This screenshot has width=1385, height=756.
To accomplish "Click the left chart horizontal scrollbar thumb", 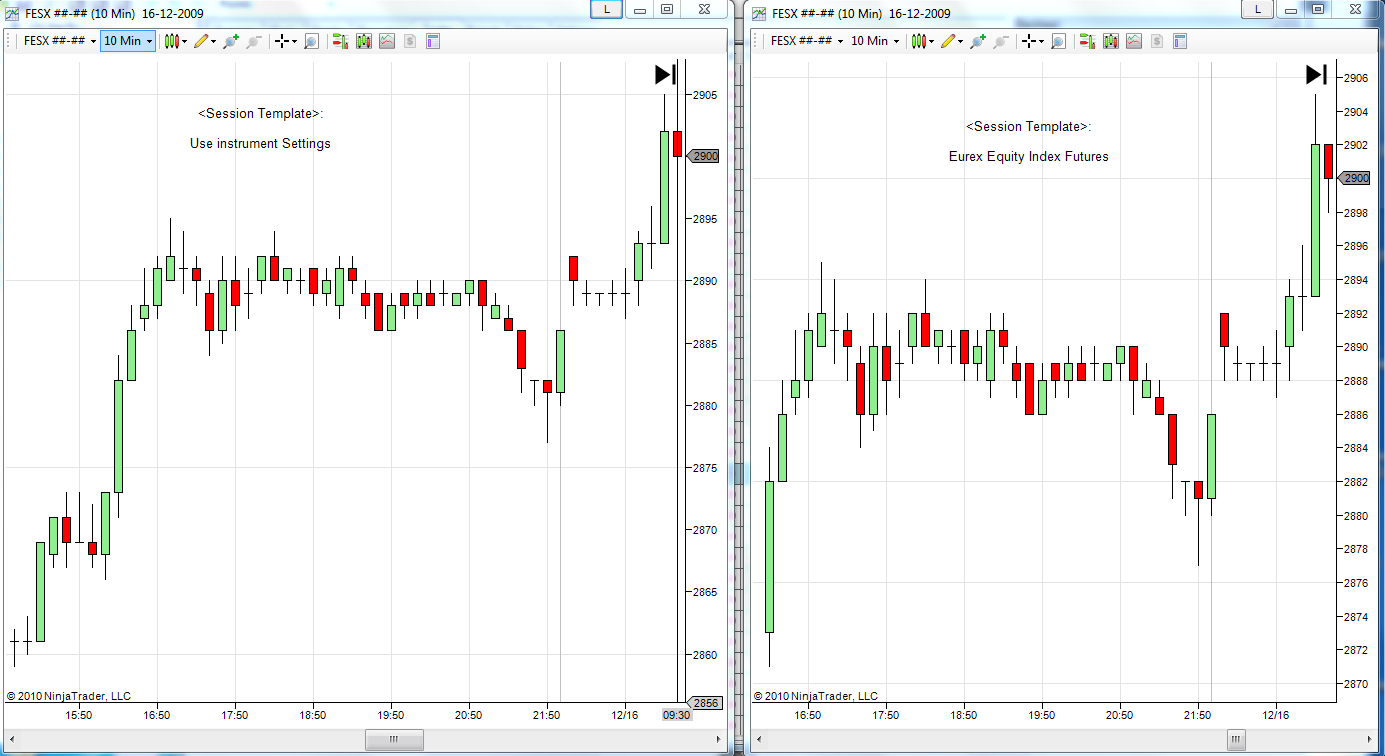I will pyautogui.click(x=394, y=739).
